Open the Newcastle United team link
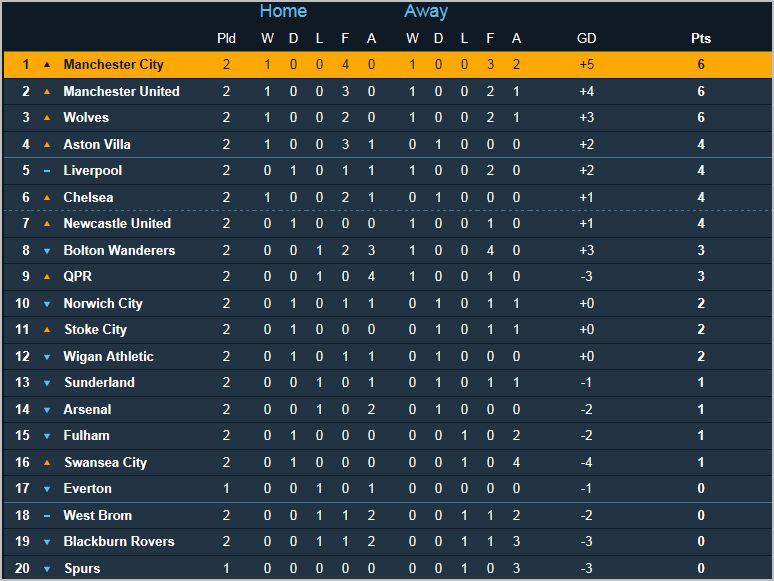 tap(117, 224)
